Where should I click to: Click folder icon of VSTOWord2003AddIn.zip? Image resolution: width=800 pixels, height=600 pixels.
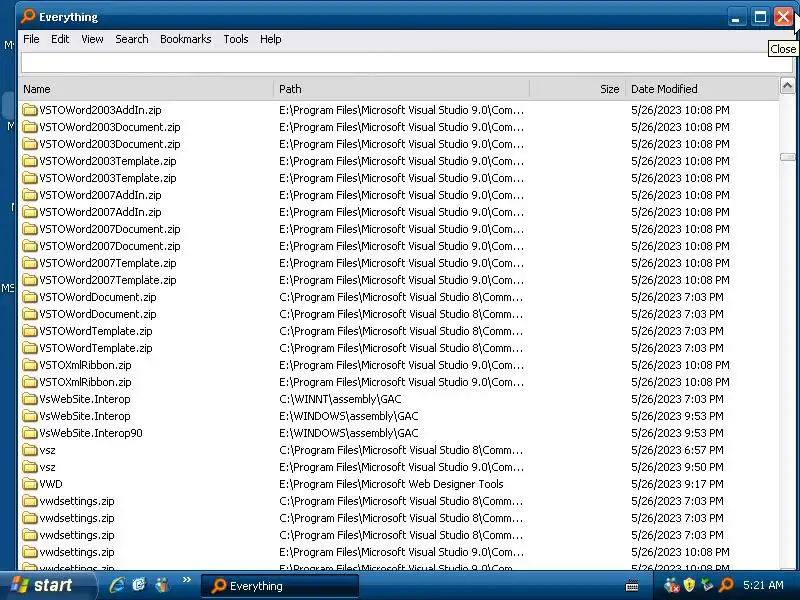coord(30,110)
